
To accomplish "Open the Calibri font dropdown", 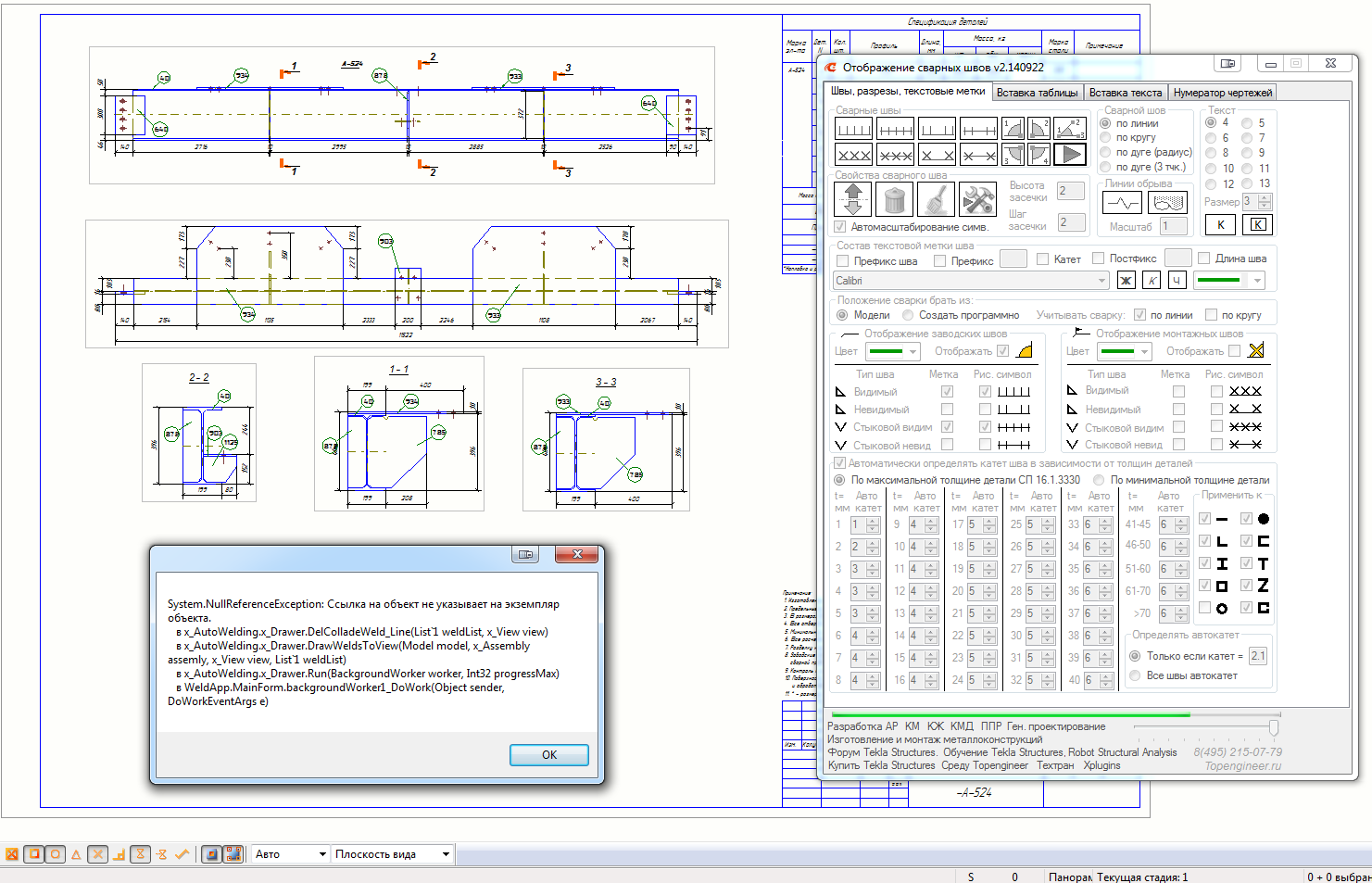I will pos(1101,281).
